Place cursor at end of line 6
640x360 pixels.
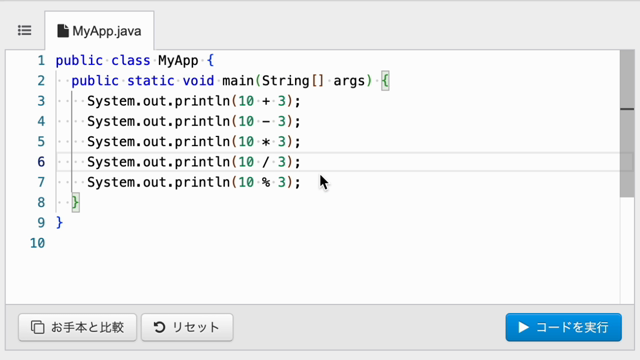301,162
